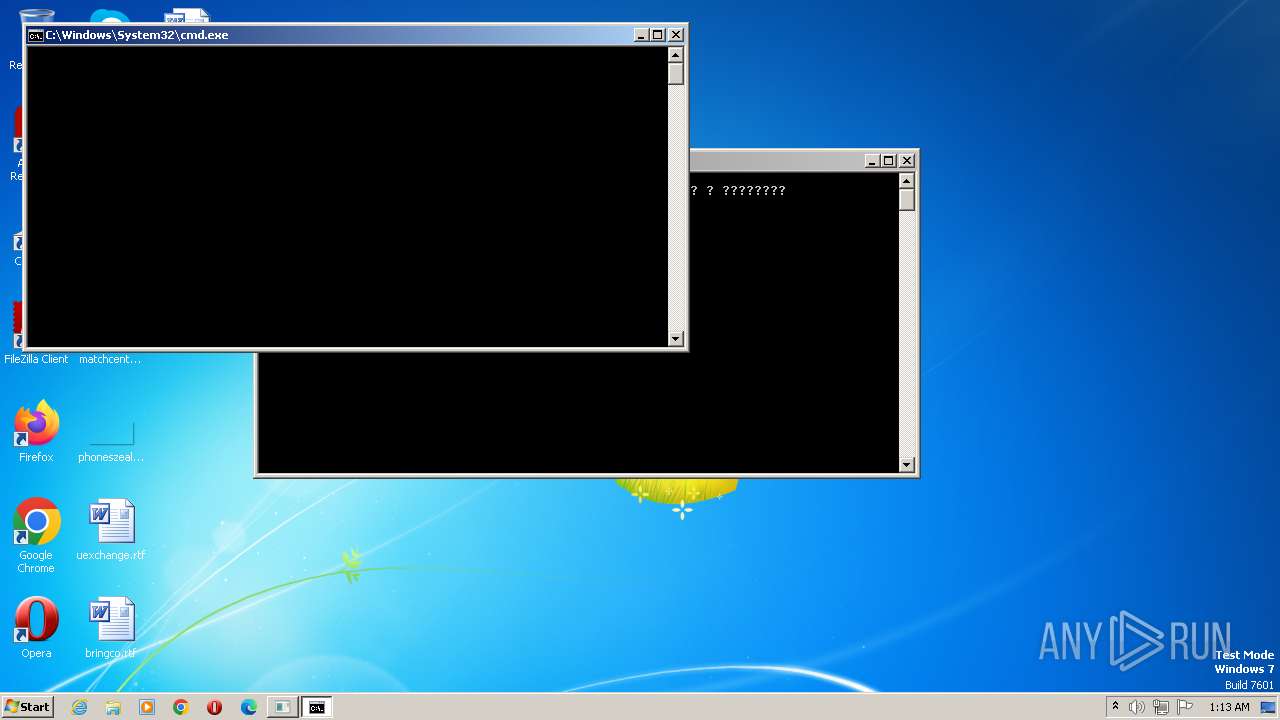The height and width of the screenshot is (720, 1280).
Task: Click scroll-down arrow in front cmd.exe window
Action: coord(676,339)
